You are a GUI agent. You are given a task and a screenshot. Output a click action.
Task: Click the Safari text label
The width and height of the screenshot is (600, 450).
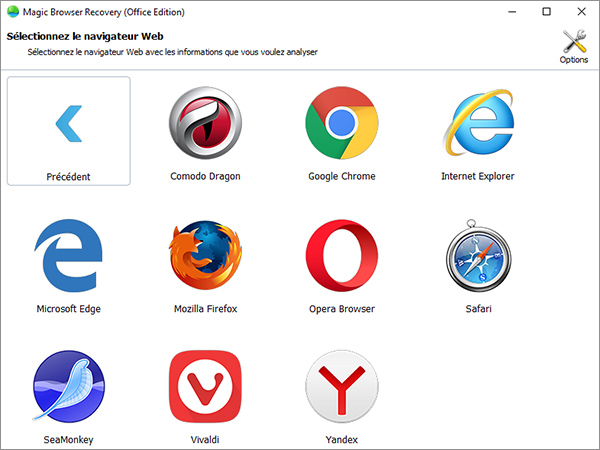click(478, 309)
